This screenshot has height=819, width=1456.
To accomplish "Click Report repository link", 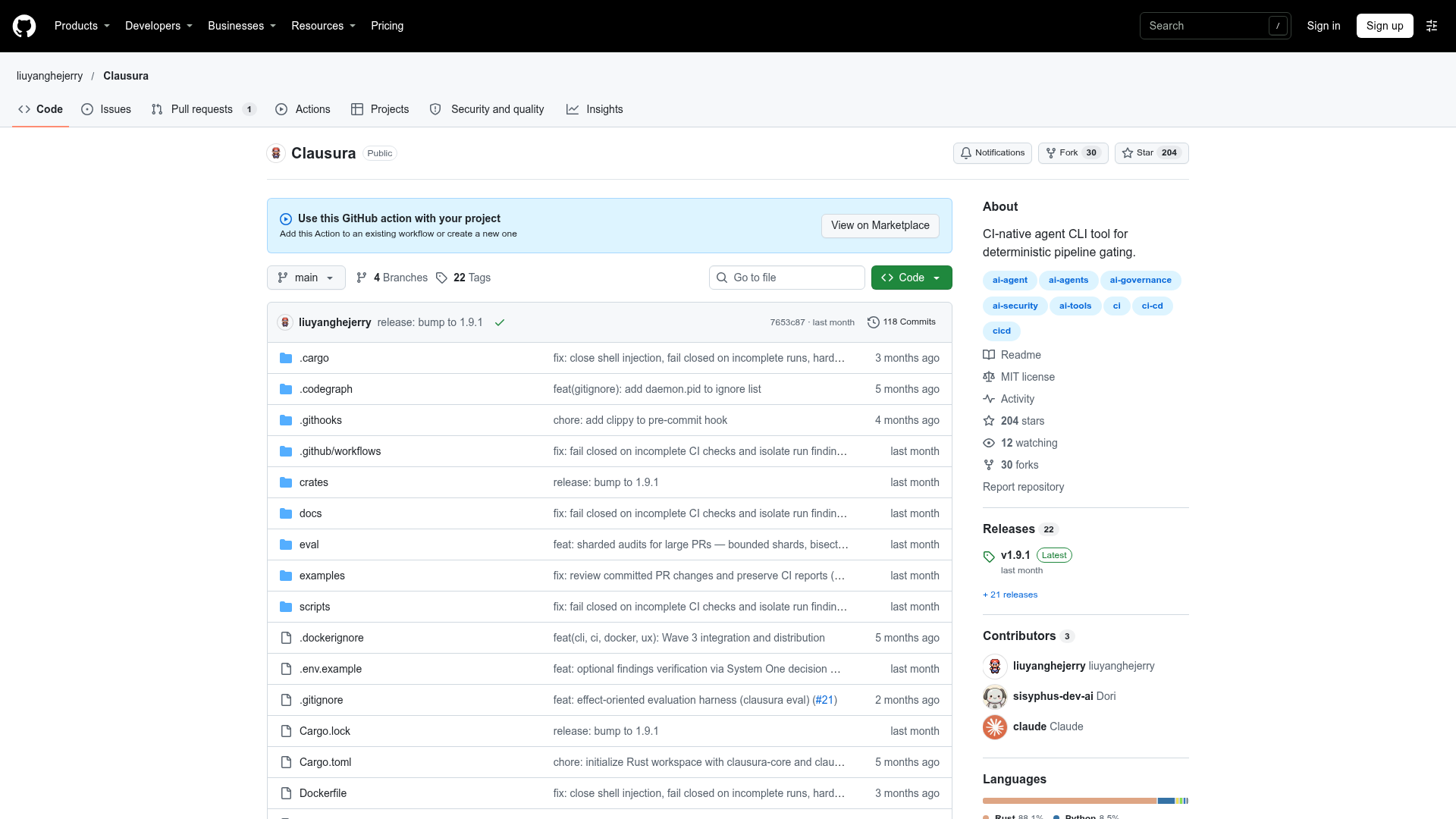I will point(1023,487).
